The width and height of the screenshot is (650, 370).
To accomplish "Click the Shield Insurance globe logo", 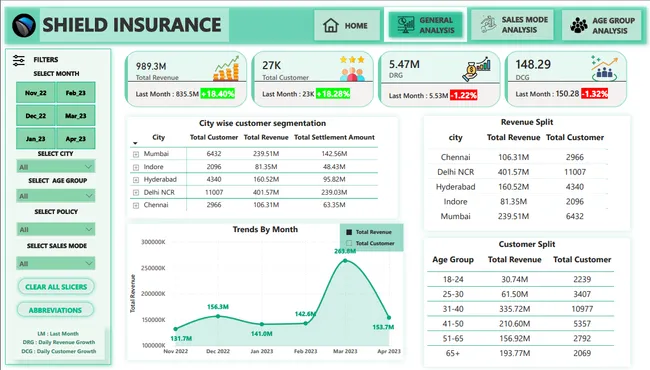I will [x=24, y=25].
